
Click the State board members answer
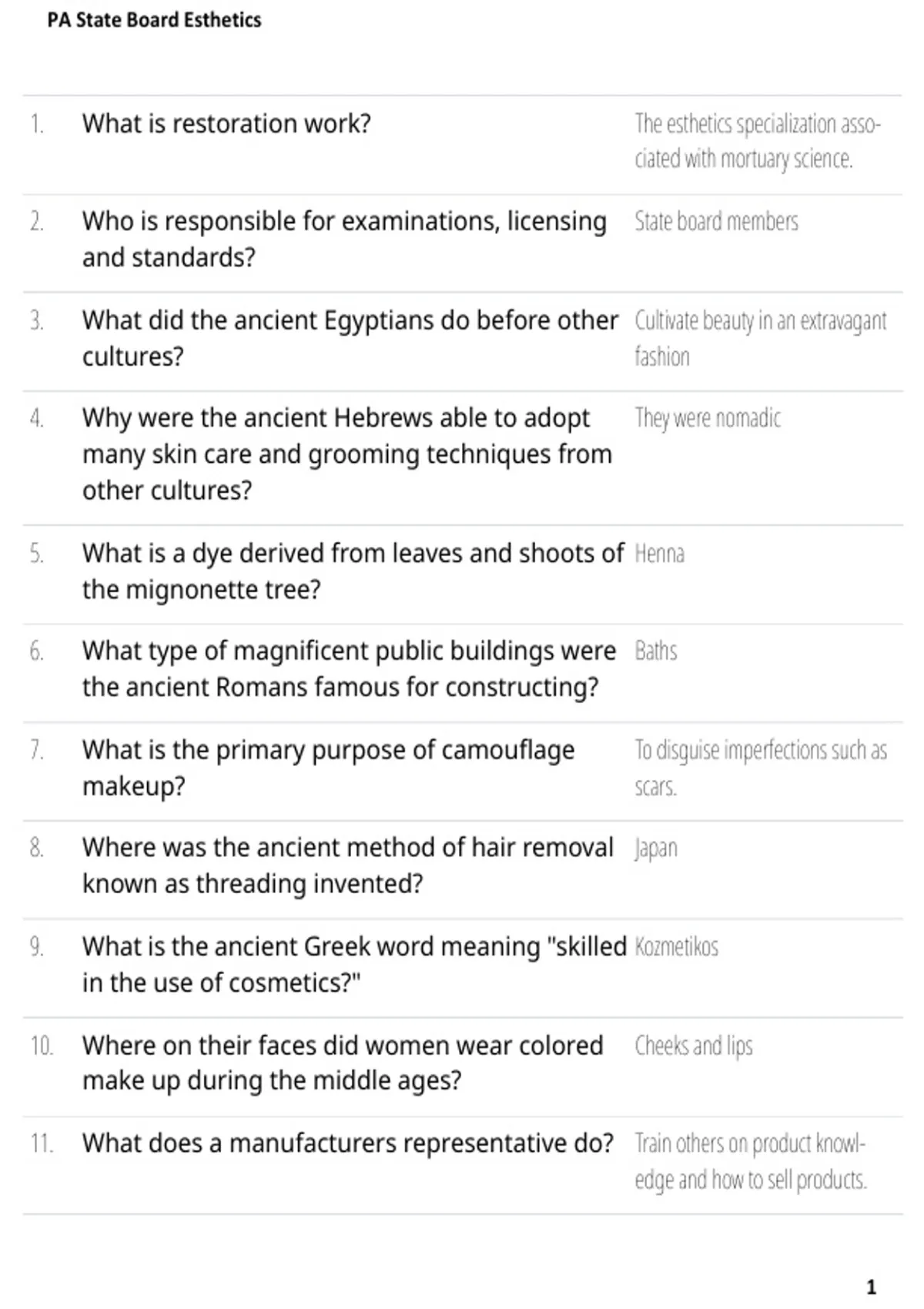716,222
